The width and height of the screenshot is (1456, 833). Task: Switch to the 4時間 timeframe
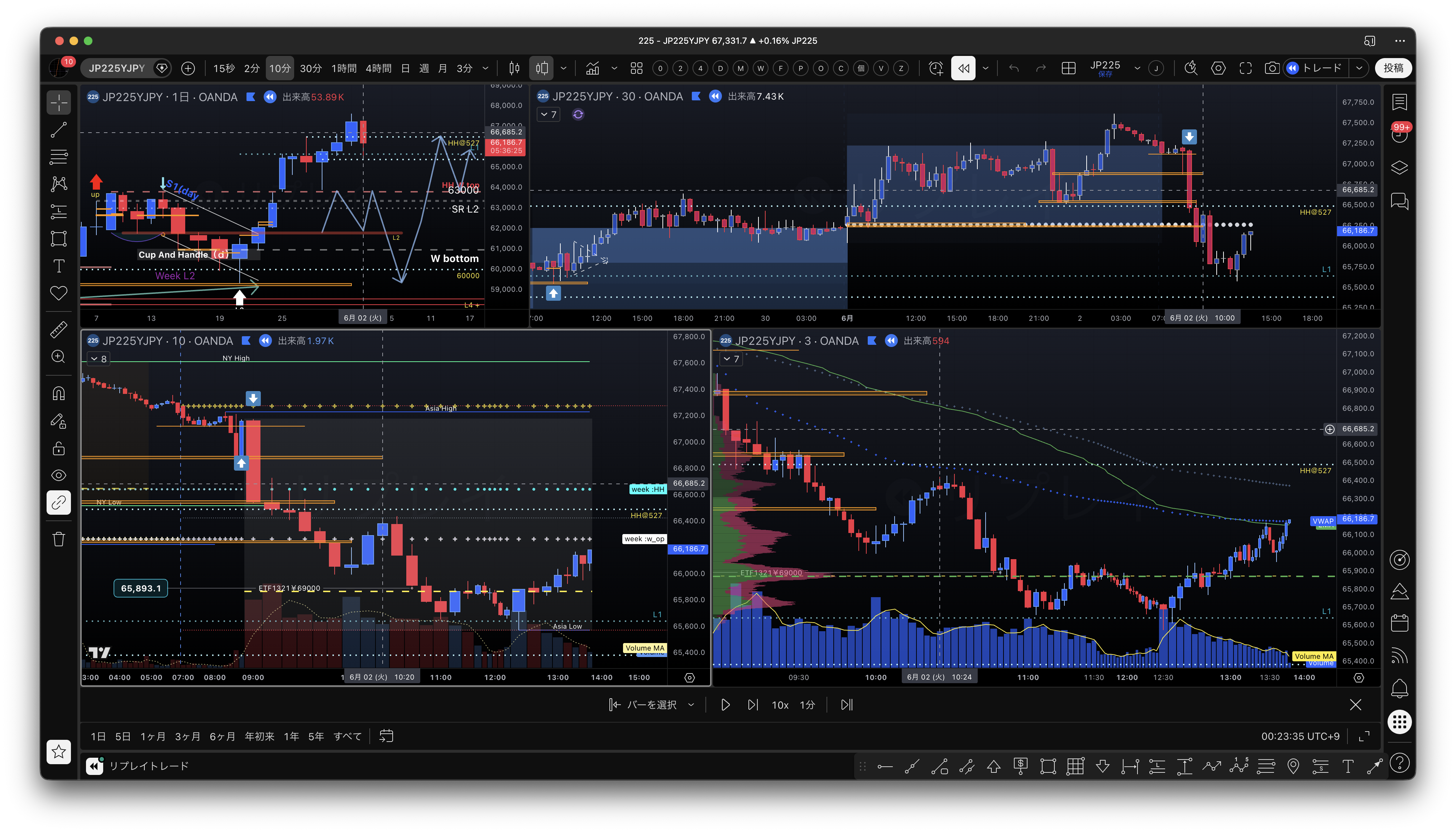pos(378,68)
